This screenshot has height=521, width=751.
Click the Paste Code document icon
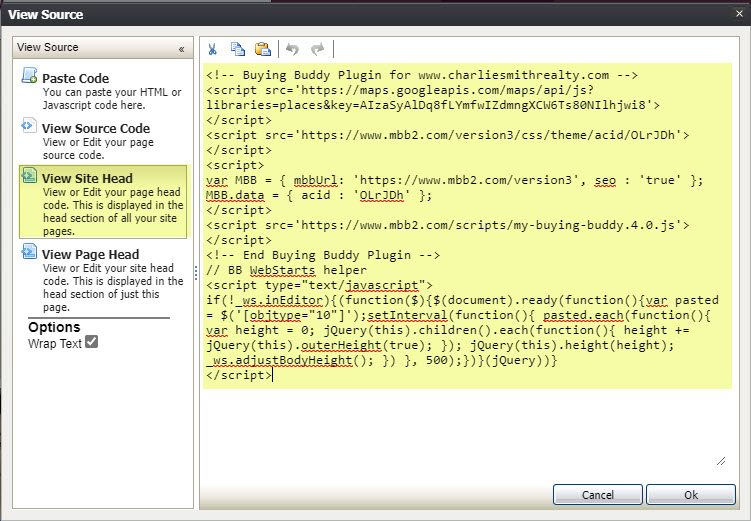29,75
